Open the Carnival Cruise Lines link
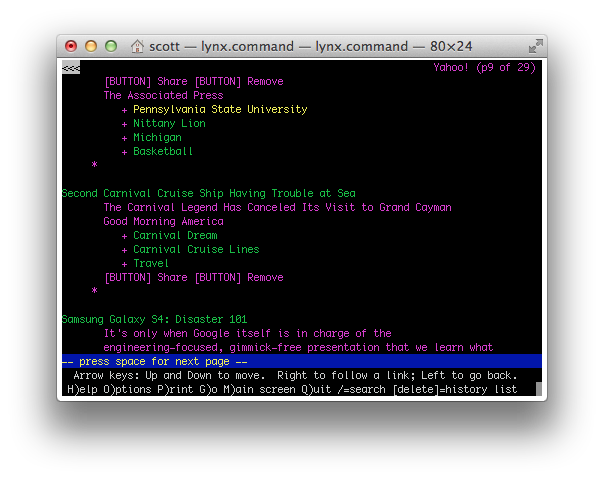 pyautogui.click(x=196, y=249)
